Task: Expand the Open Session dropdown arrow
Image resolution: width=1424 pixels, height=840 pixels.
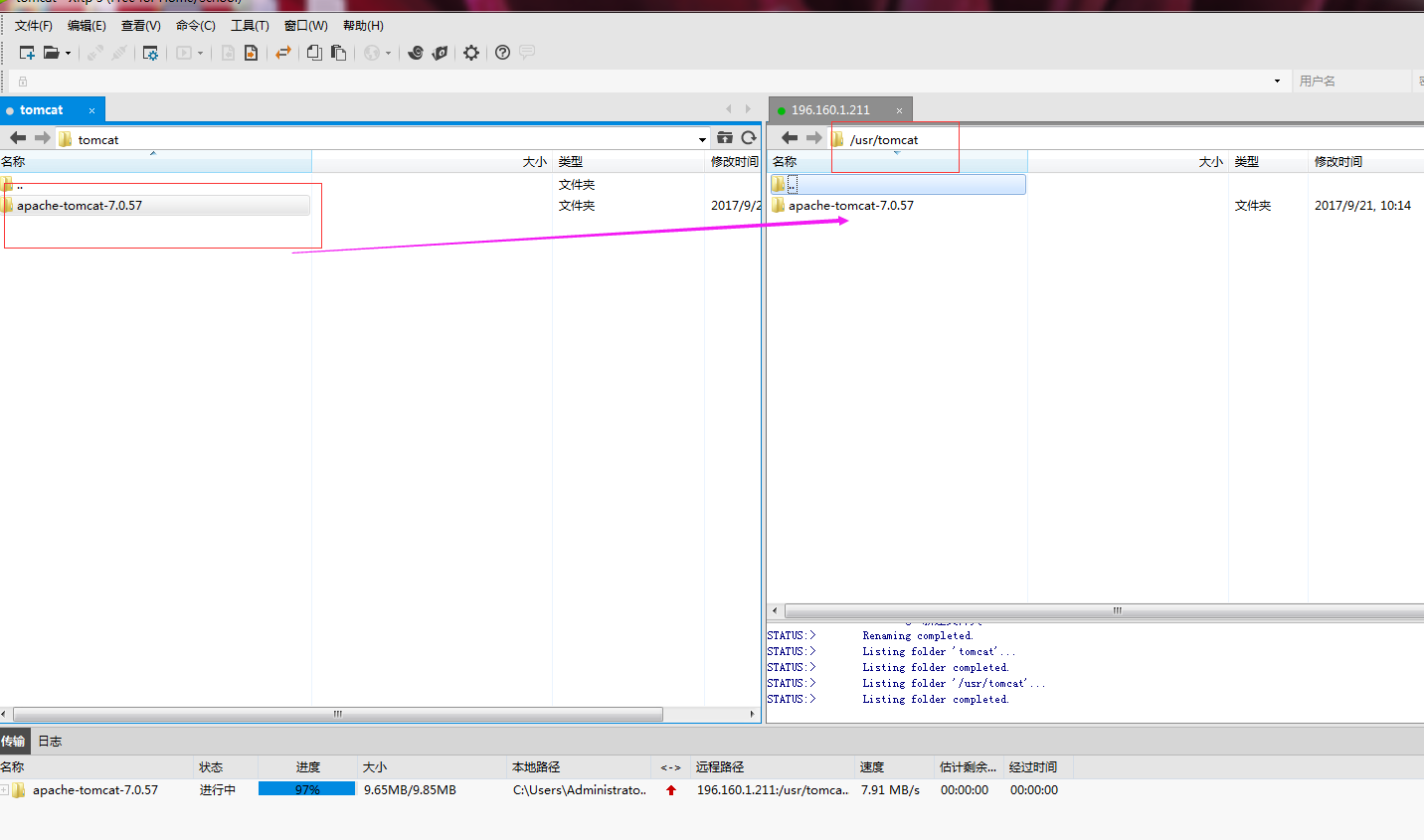Action: click(x=68, y=54)
